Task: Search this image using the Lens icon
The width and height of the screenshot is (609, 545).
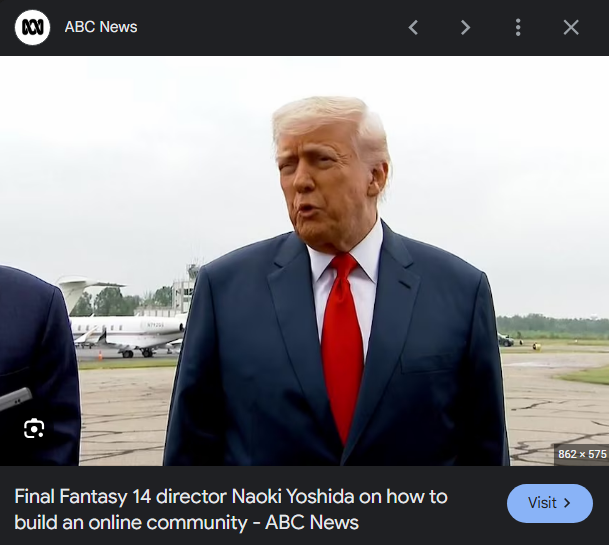Action: (x=34, y=428)
